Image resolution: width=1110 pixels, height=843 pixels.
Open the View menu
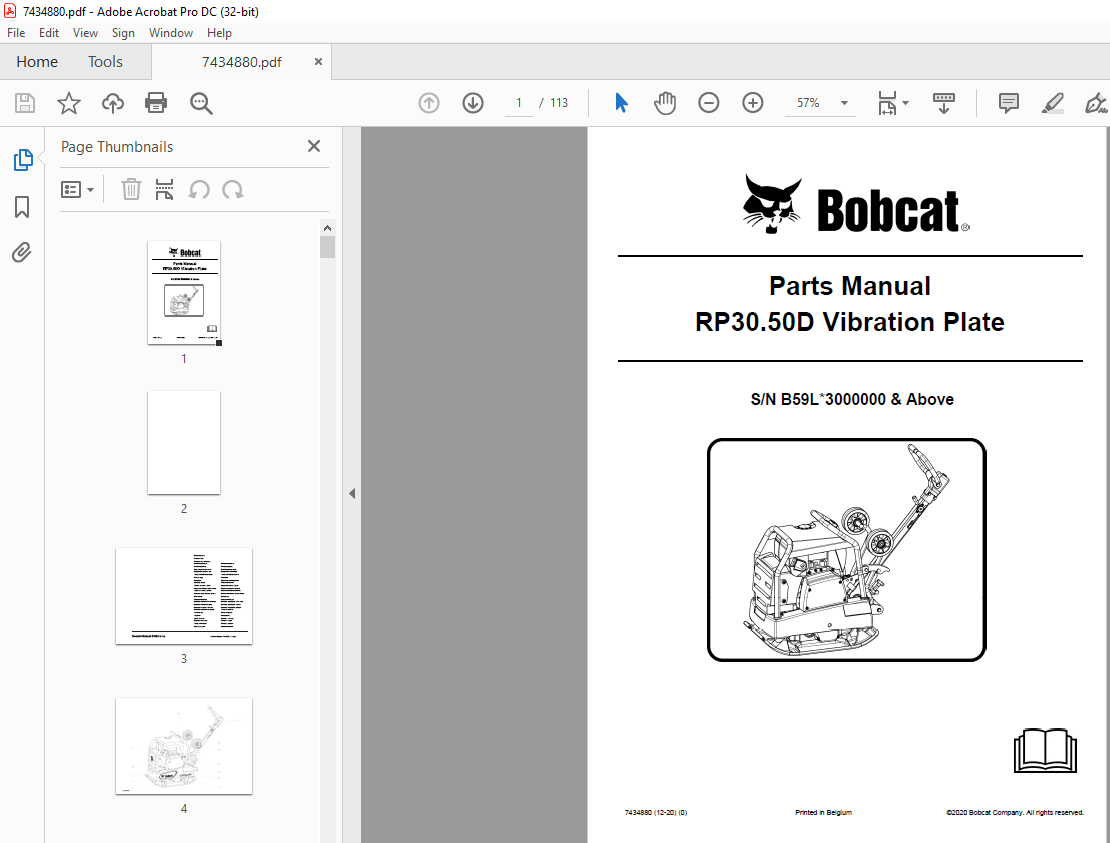[x=85, y=33]
